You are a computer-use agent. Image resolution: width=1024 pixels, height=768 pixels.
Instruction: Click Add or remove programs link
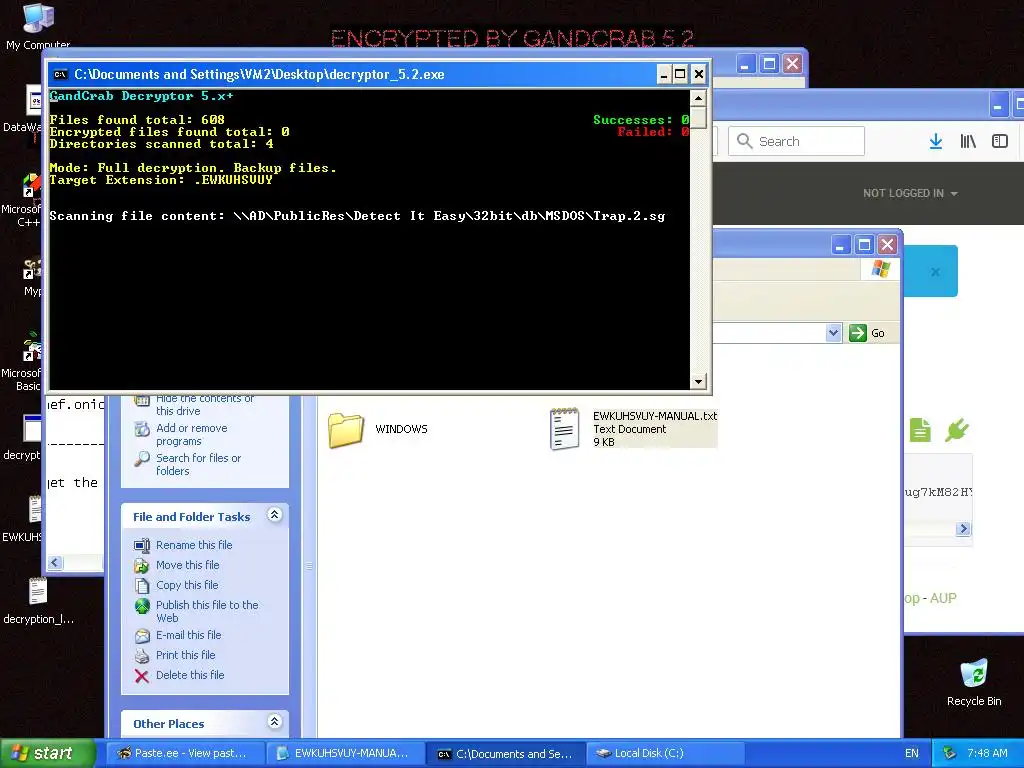191,435
